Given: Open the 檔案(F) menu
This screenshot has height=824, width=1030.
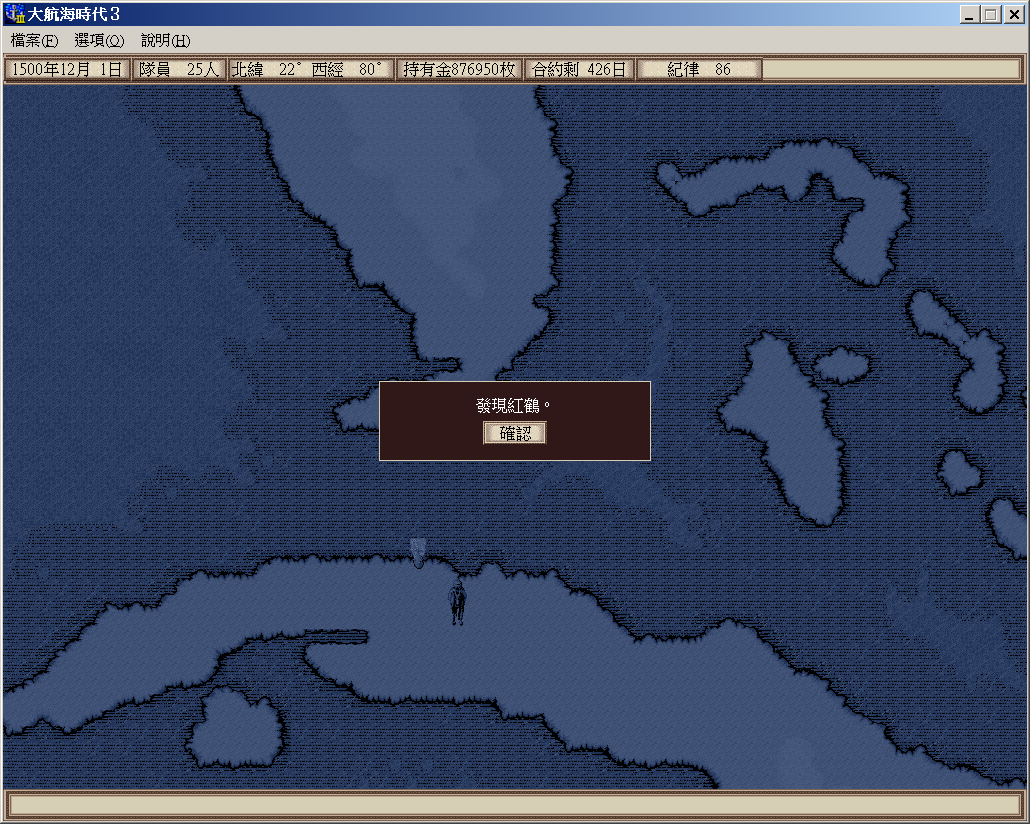Looking at the screenshot, I should [35, 41].
